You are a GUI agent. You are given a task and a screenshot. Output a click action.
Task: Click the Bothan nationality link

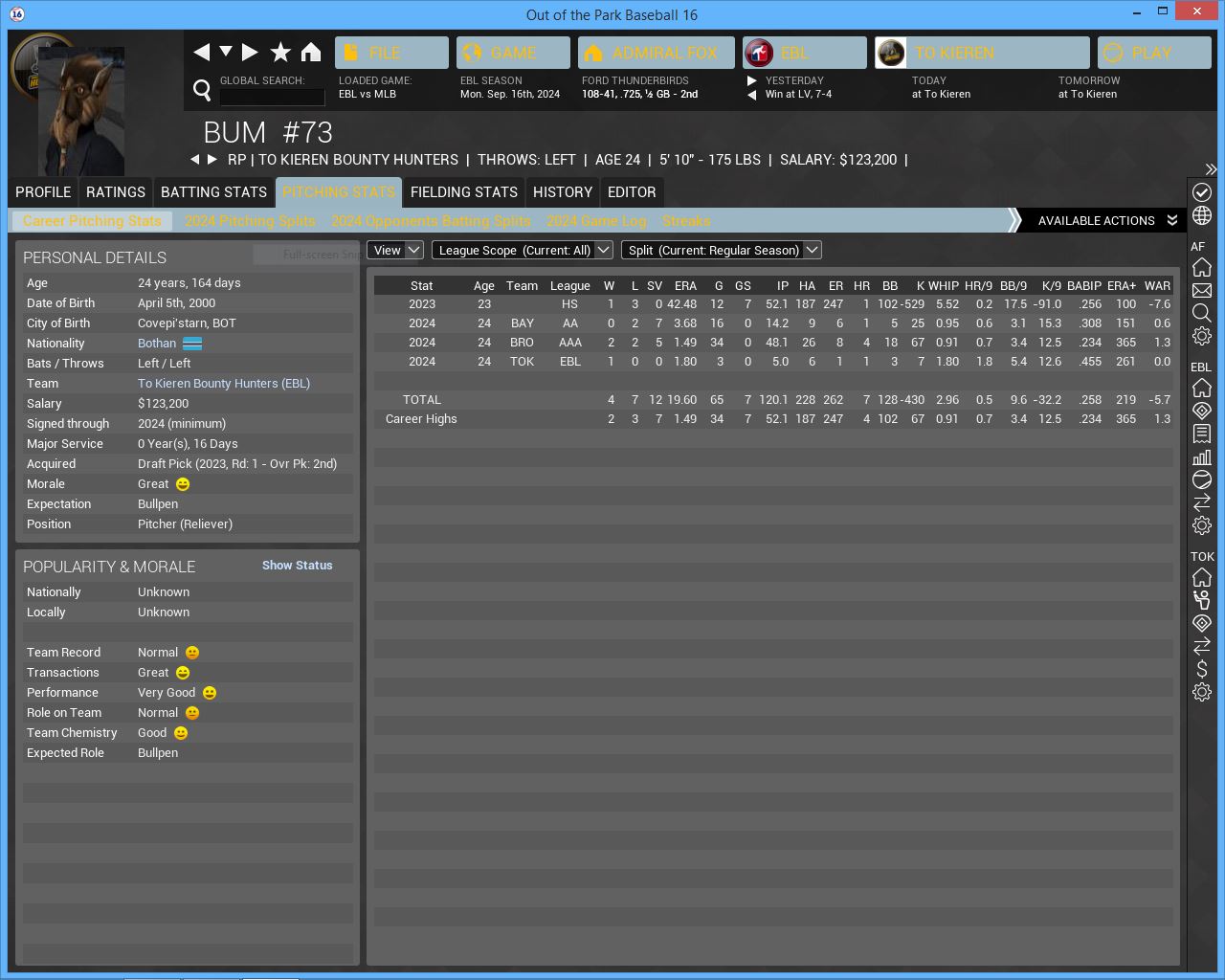click(x=157, y=344)
